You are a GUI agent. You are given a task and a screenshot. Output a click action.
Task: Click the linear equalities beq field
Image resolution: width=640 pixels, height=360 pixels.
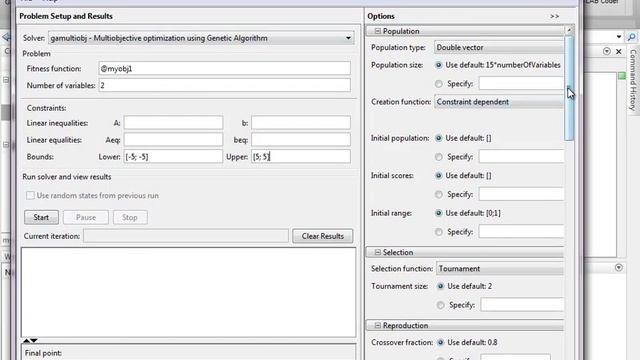301,140
